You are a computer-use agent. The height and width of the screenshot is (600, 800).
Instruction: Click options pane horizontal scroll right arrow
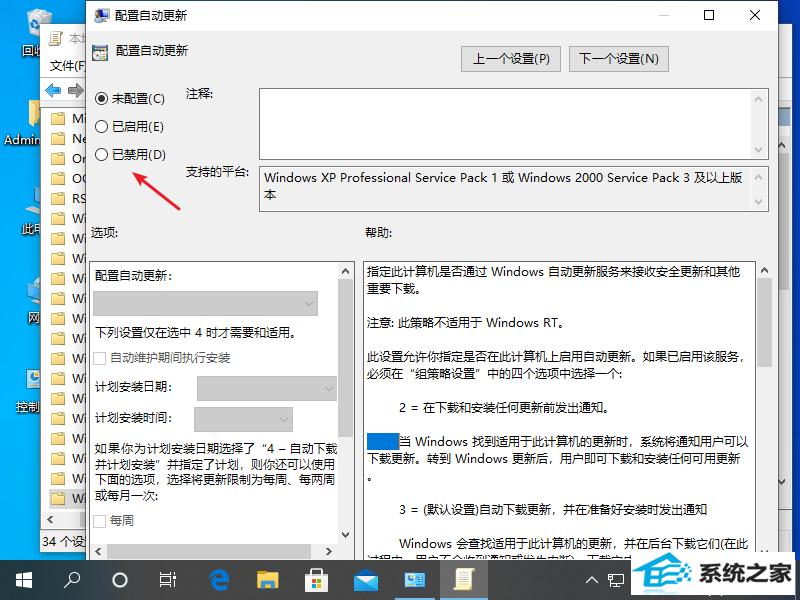[329, 552]
